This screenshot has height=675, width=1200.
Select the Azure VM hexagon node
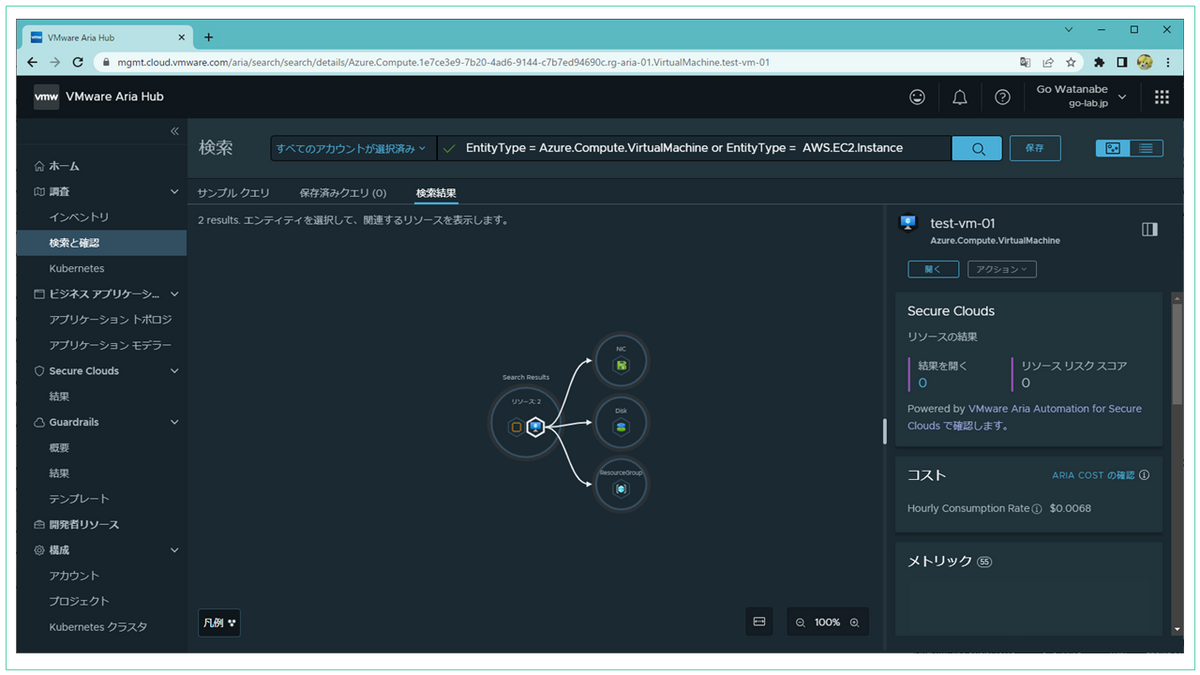click(536, 427)
